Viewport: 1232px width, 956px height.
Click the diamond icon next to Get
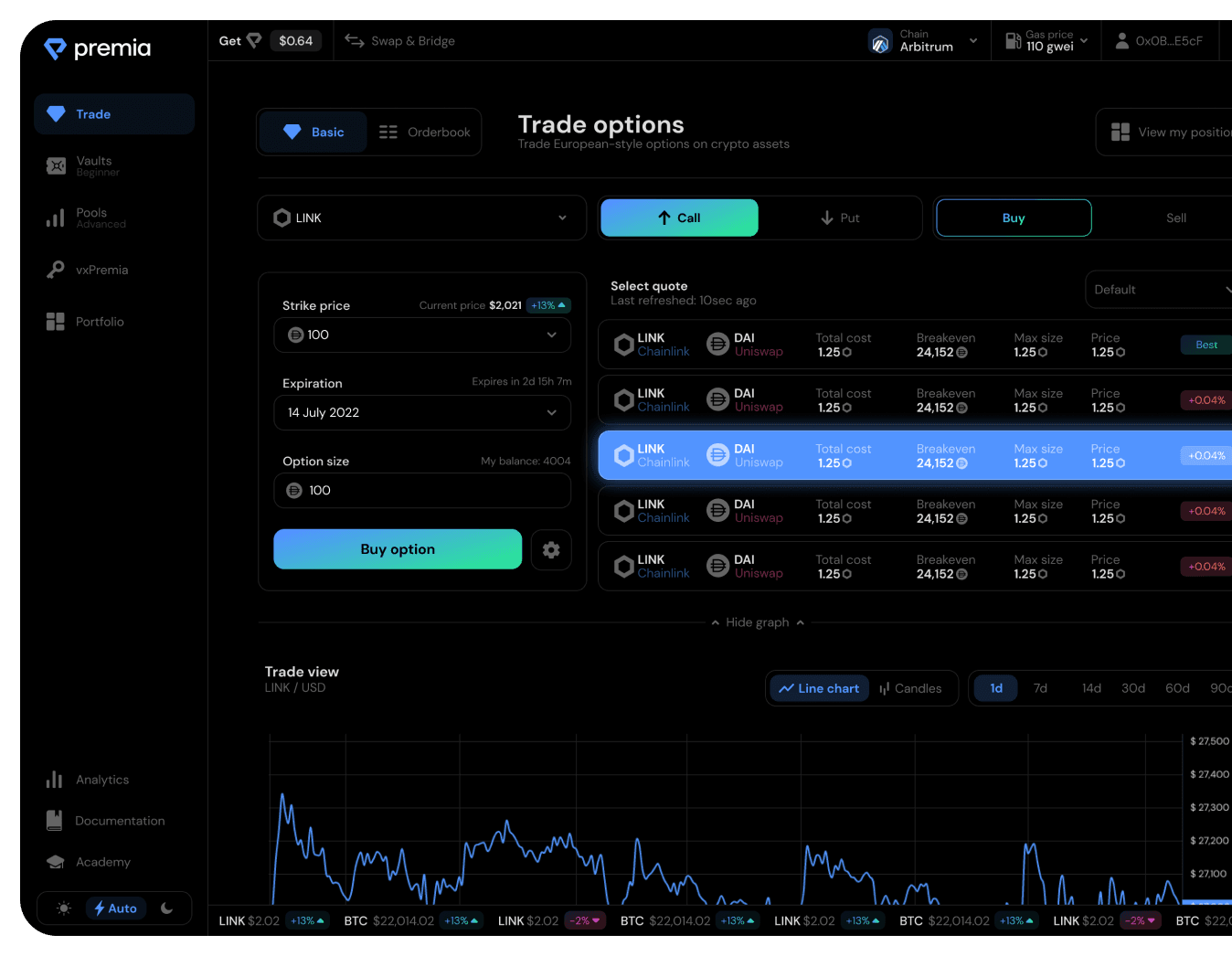(254, 40)
